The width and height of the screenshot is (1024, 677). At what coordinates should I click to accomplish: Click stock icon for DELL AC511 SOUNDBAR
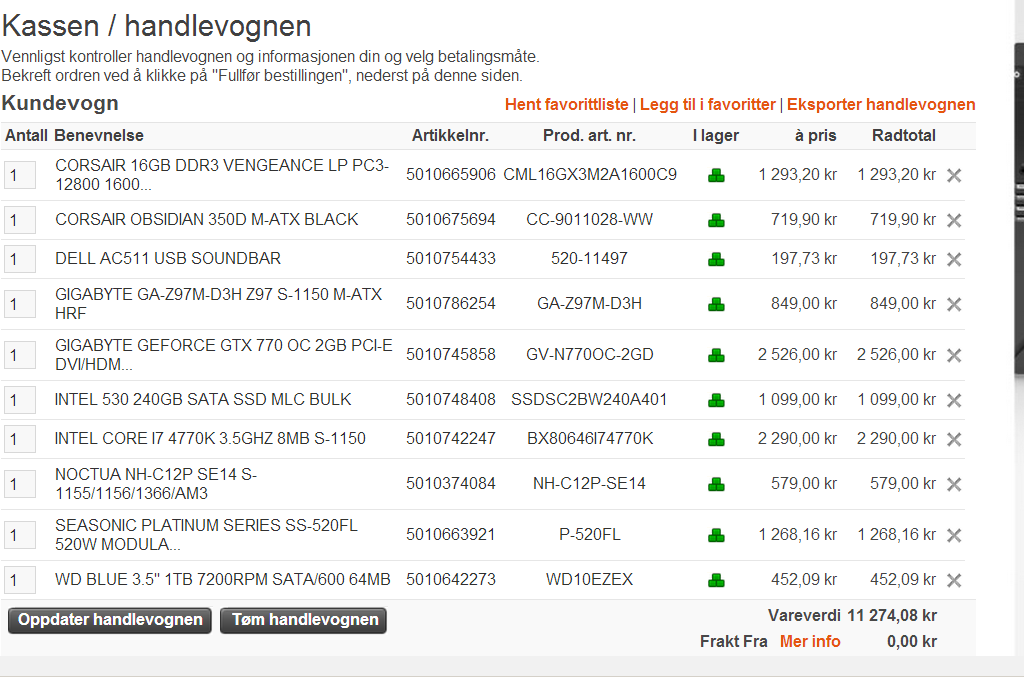click(x=716, y=260)
